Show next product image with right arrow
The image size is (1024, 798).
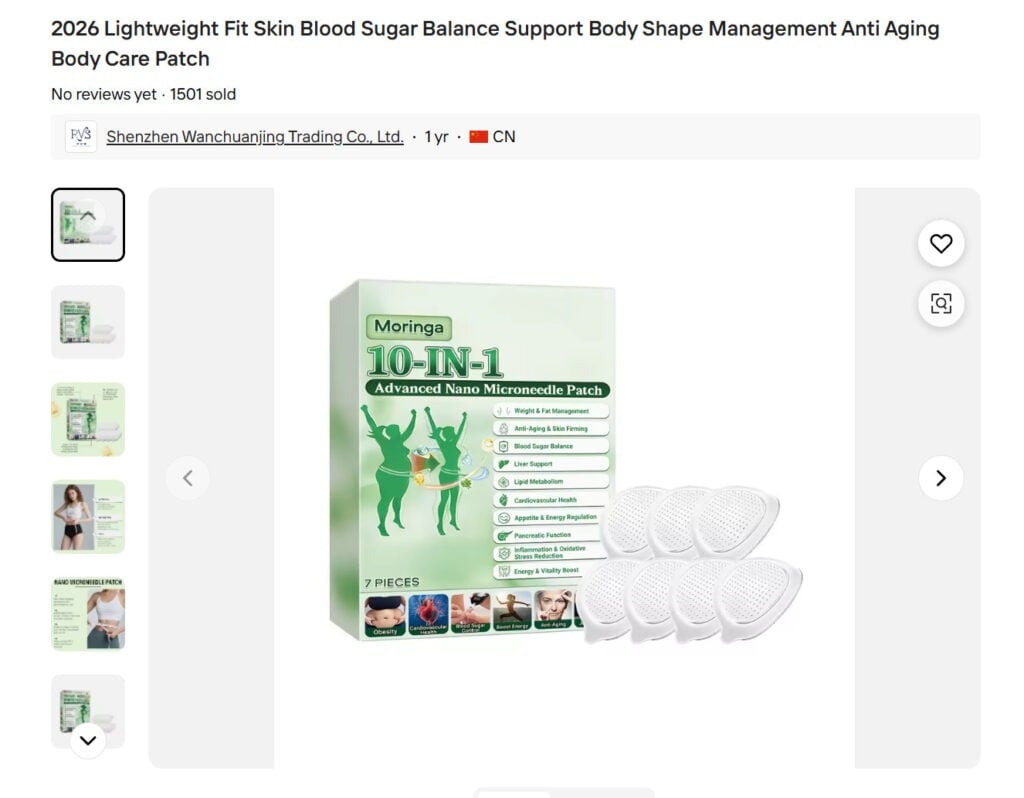coord(940,478)
